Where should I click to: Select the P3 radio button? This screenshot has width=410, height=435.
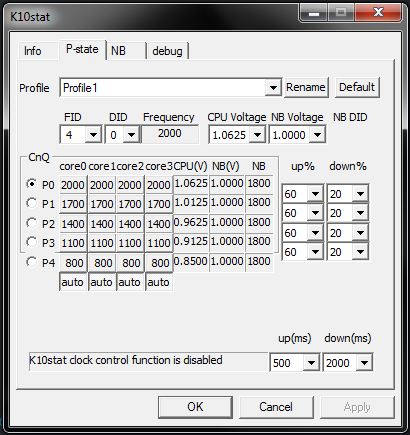(31, 242)
